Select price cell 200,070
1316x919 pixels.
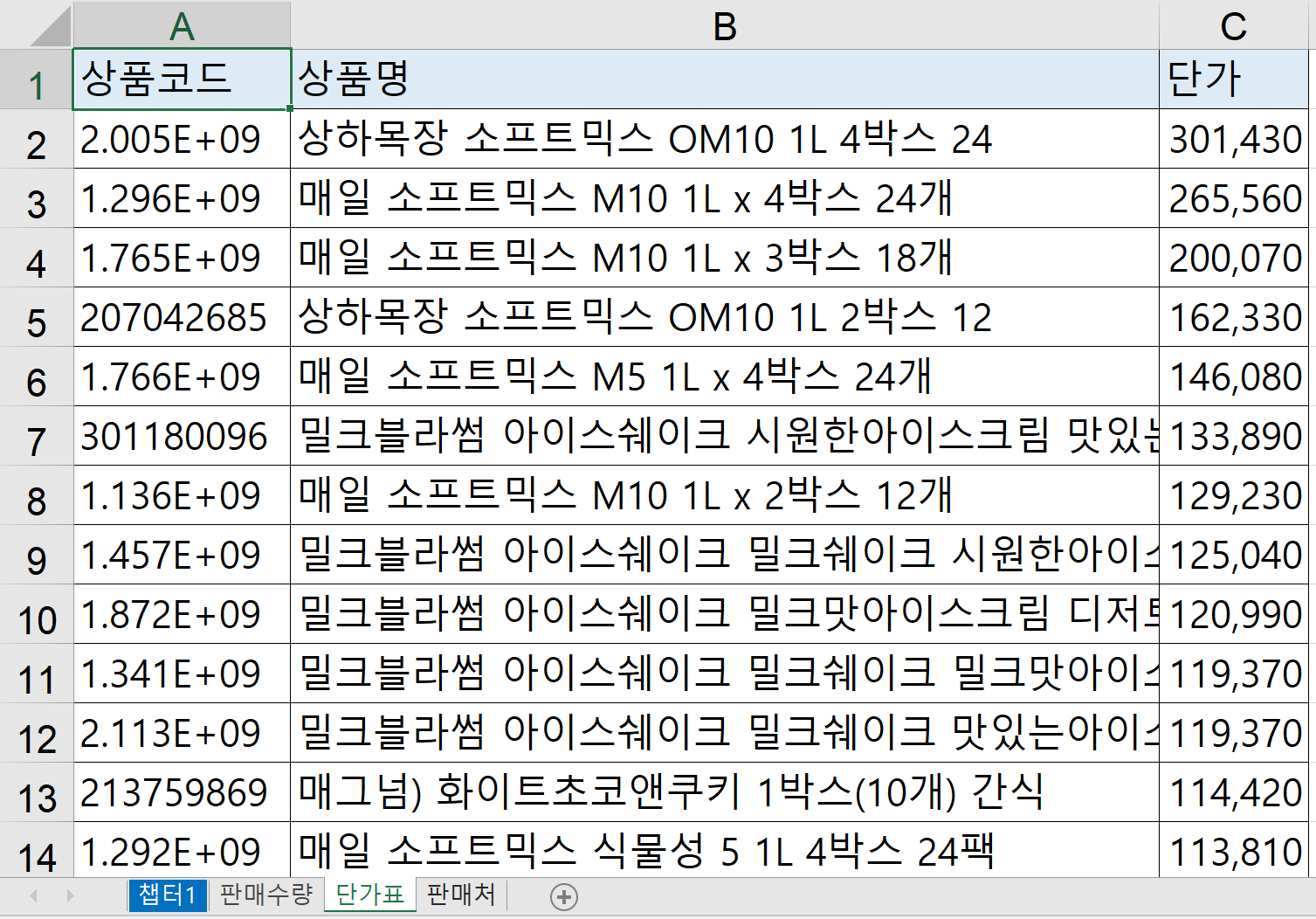click(1233, 258)
